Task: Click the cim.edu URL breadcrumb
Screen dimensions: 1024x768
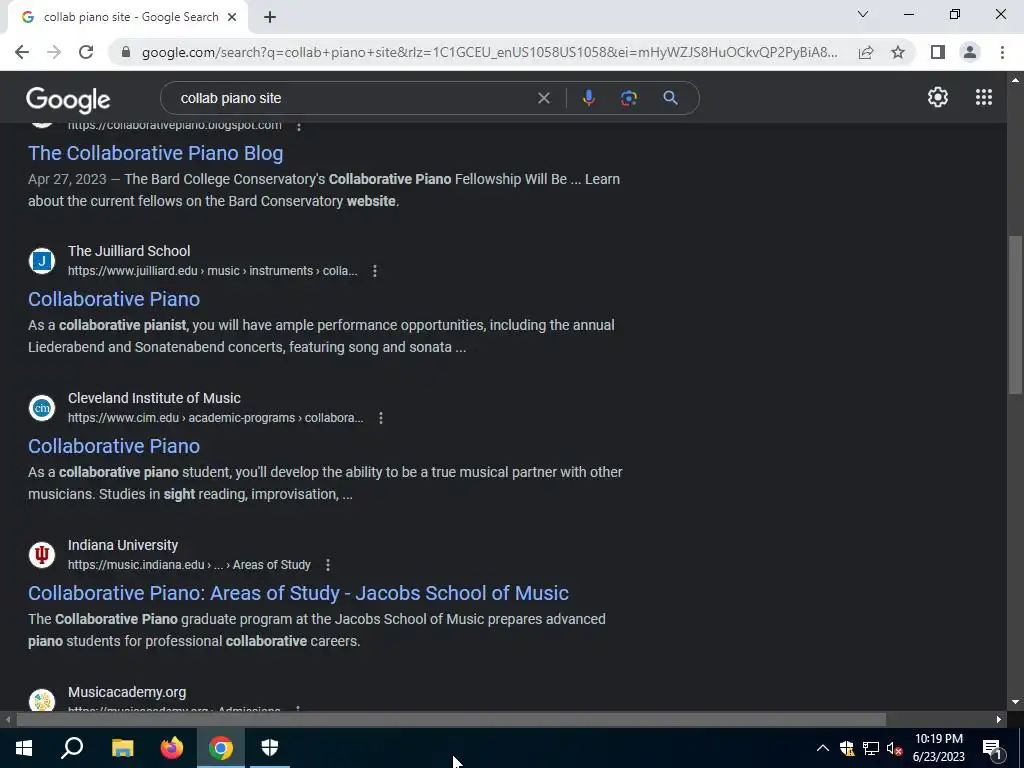Action: 216,418
